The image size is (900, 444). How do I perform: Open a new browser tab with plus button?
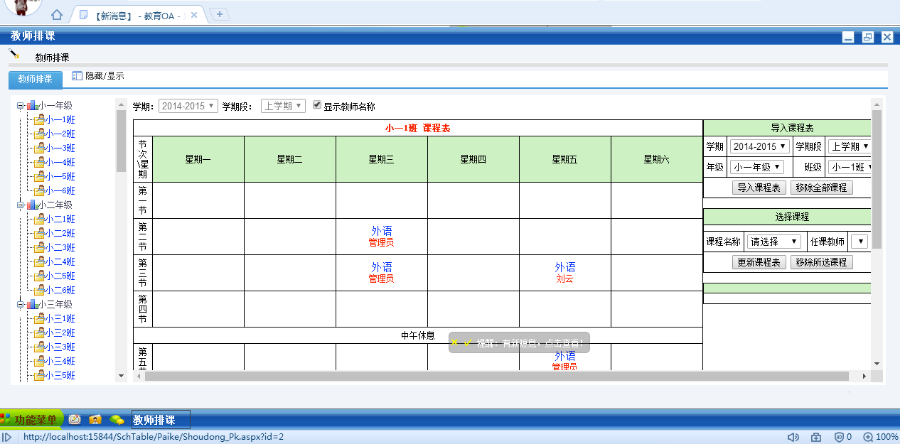[220, 14]
